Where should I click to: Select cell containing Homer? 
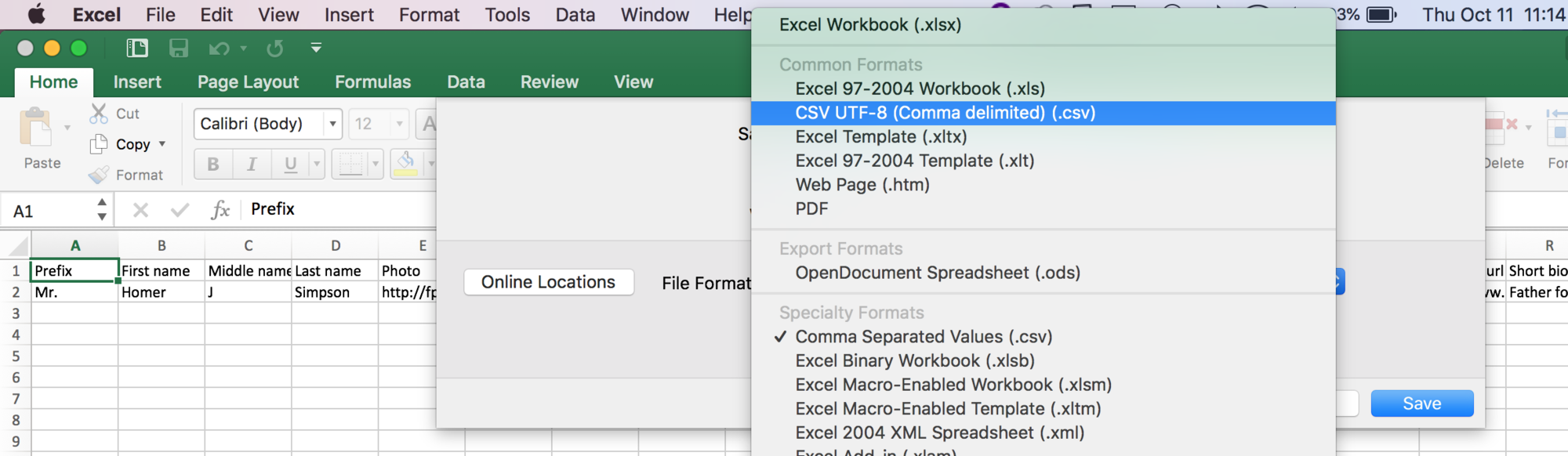[162, 292]
